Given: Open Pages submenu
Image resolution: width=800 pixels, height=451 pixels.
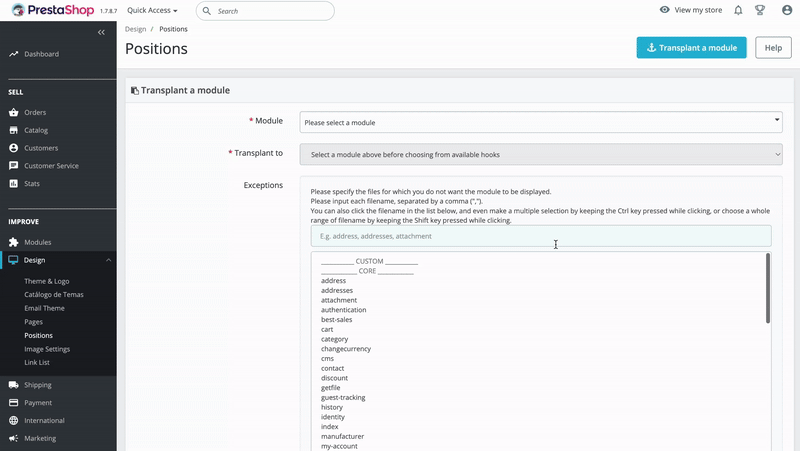Looking at the screenshot, I should click(33, 322).
